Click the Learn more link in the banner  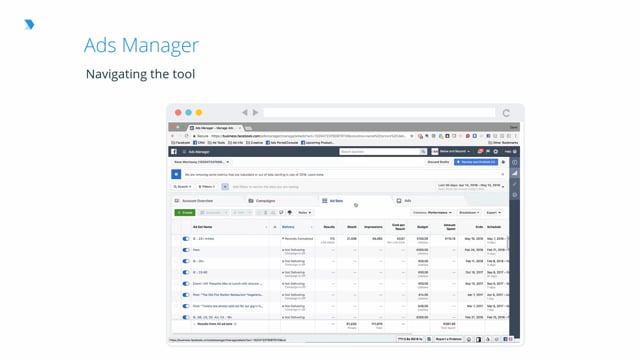point(316,175)
